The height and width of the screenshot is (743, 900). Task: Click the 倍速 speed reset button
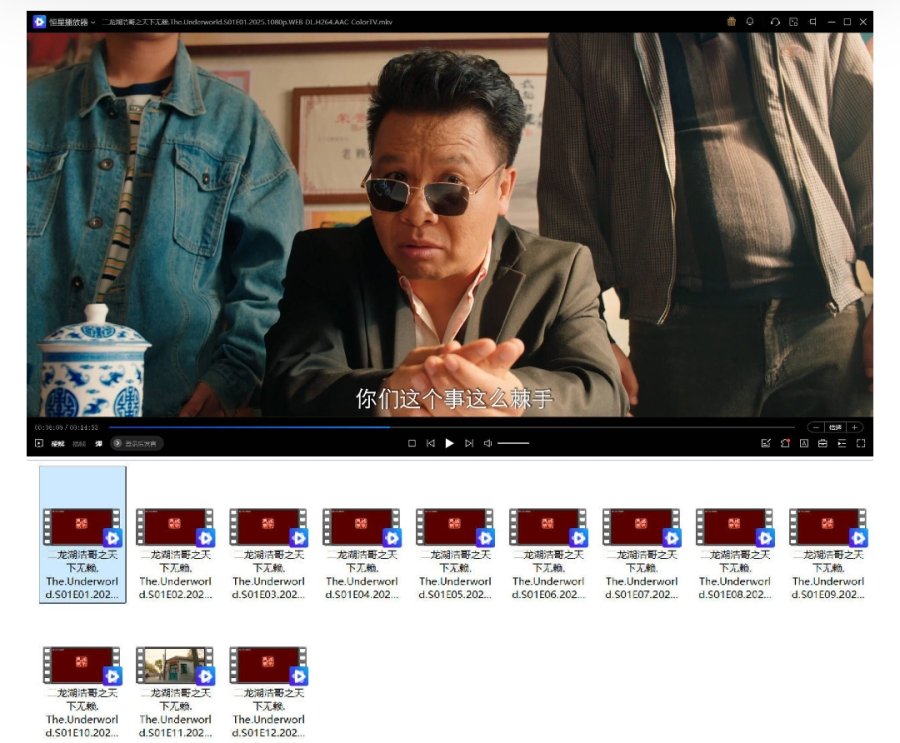pyautogui.click(x=835, y=426)
